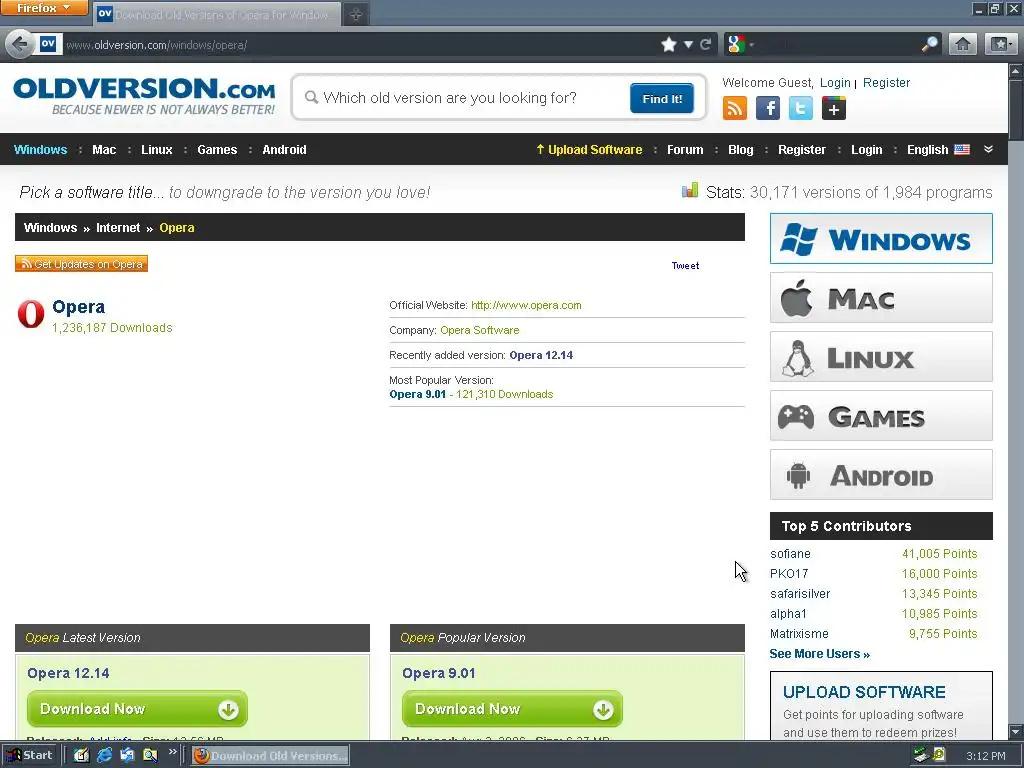Open the http://www.opera.com official website link
1024x768 pixels.
(x=526, y=305)
